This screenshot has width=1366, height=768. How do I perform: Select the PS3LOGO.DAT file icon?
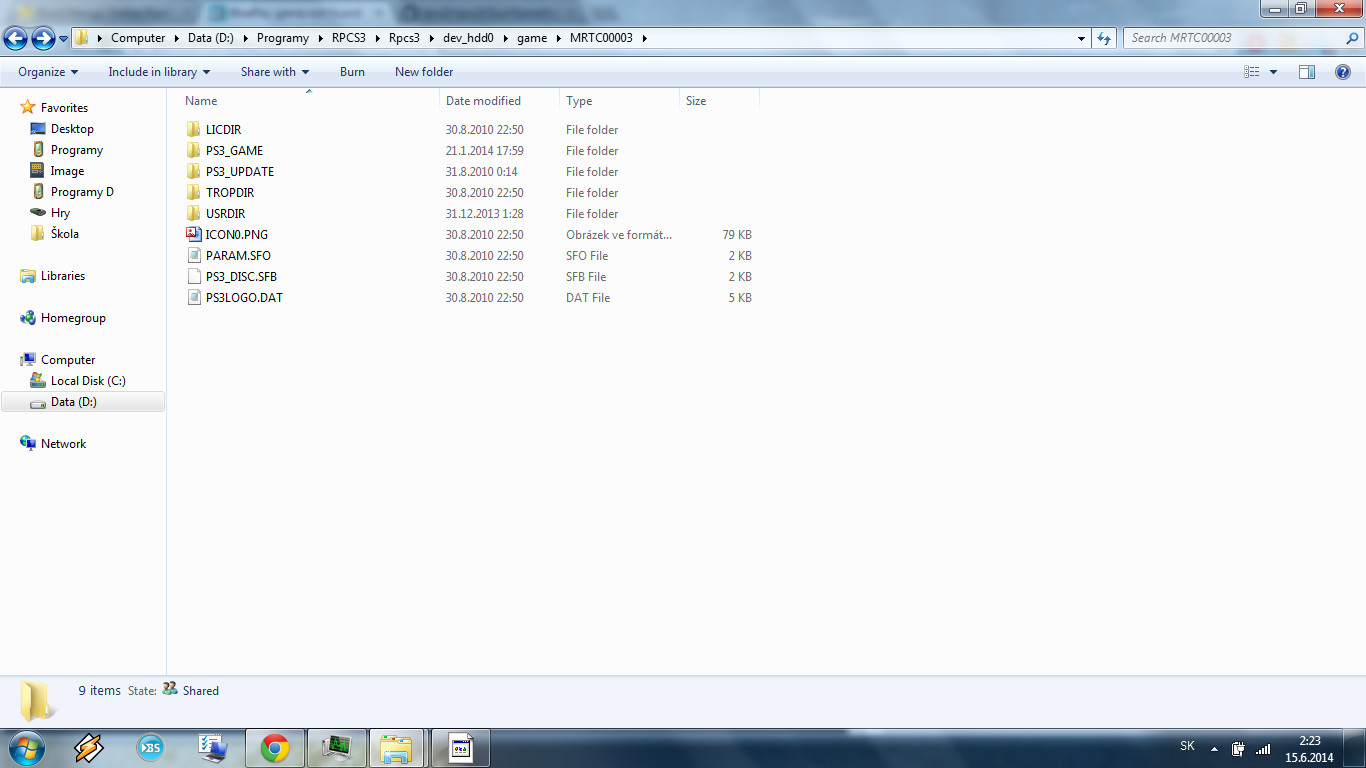[194, 298]
